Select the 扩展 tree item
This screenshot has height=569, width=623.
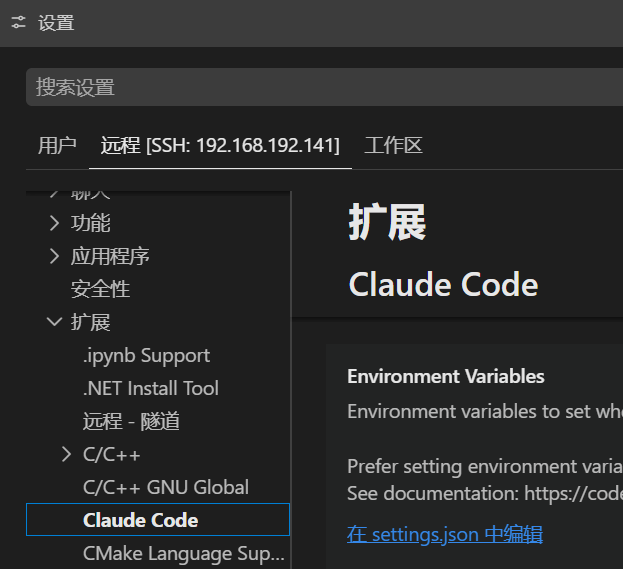point(91,322)
